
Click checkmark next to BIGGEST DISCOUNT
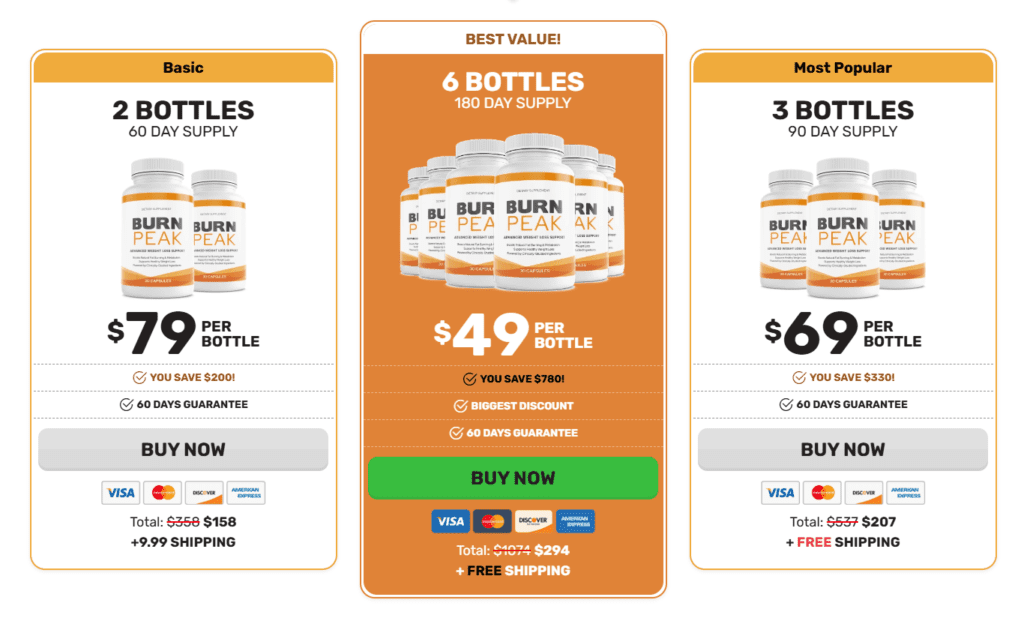point(460,406)
